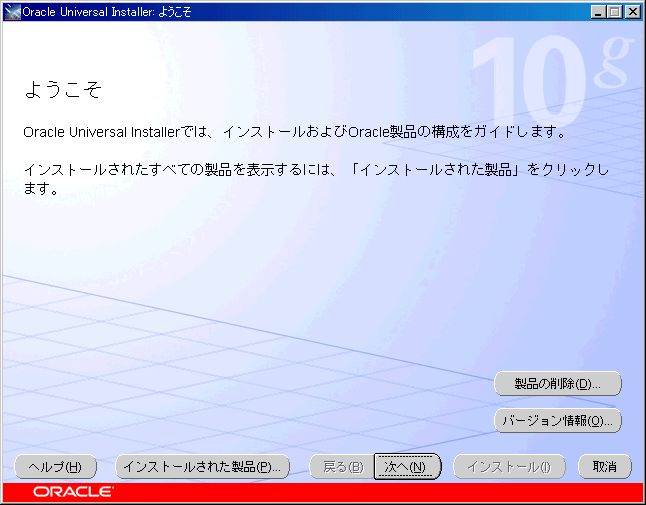646x505 pixels.
Task: Click the ヘルプ(H) help button
Action: point(55,466)
